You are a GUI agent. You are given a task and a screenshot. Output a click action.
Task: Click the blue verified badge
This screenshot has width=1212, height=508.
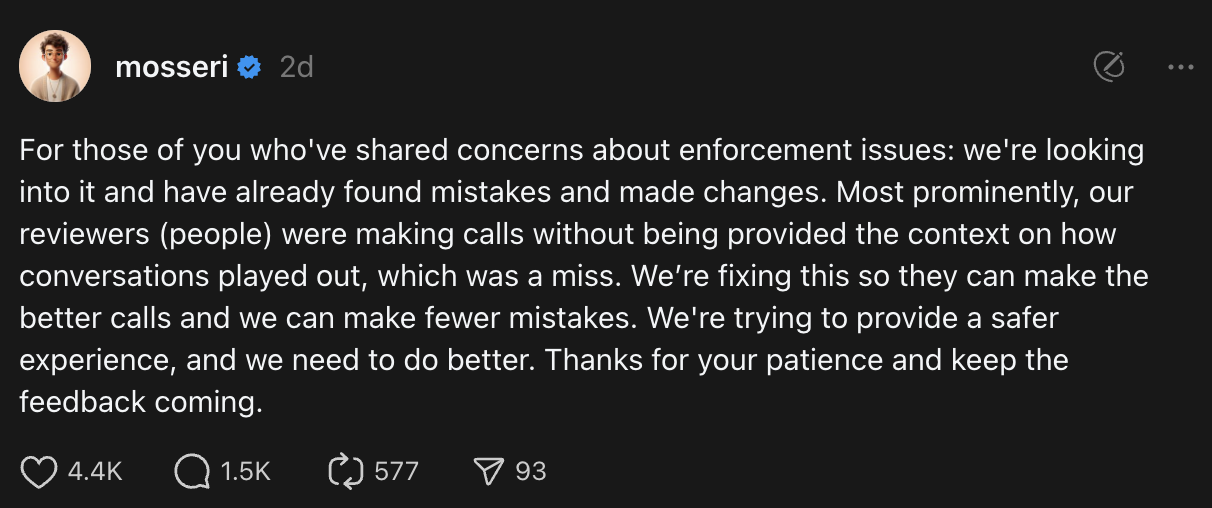coord(250,68)
